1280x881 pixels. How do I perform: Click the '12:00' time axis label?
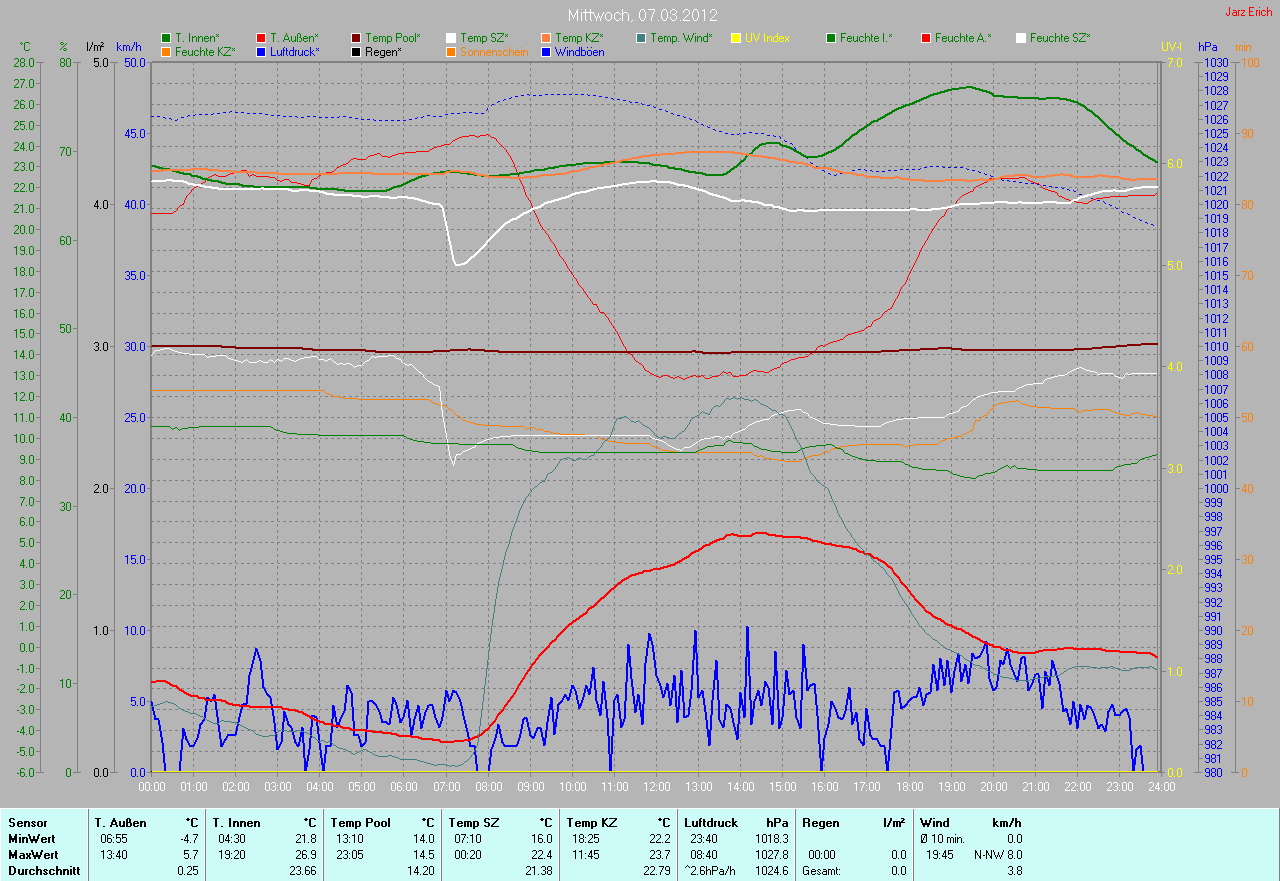coord(657,786)
